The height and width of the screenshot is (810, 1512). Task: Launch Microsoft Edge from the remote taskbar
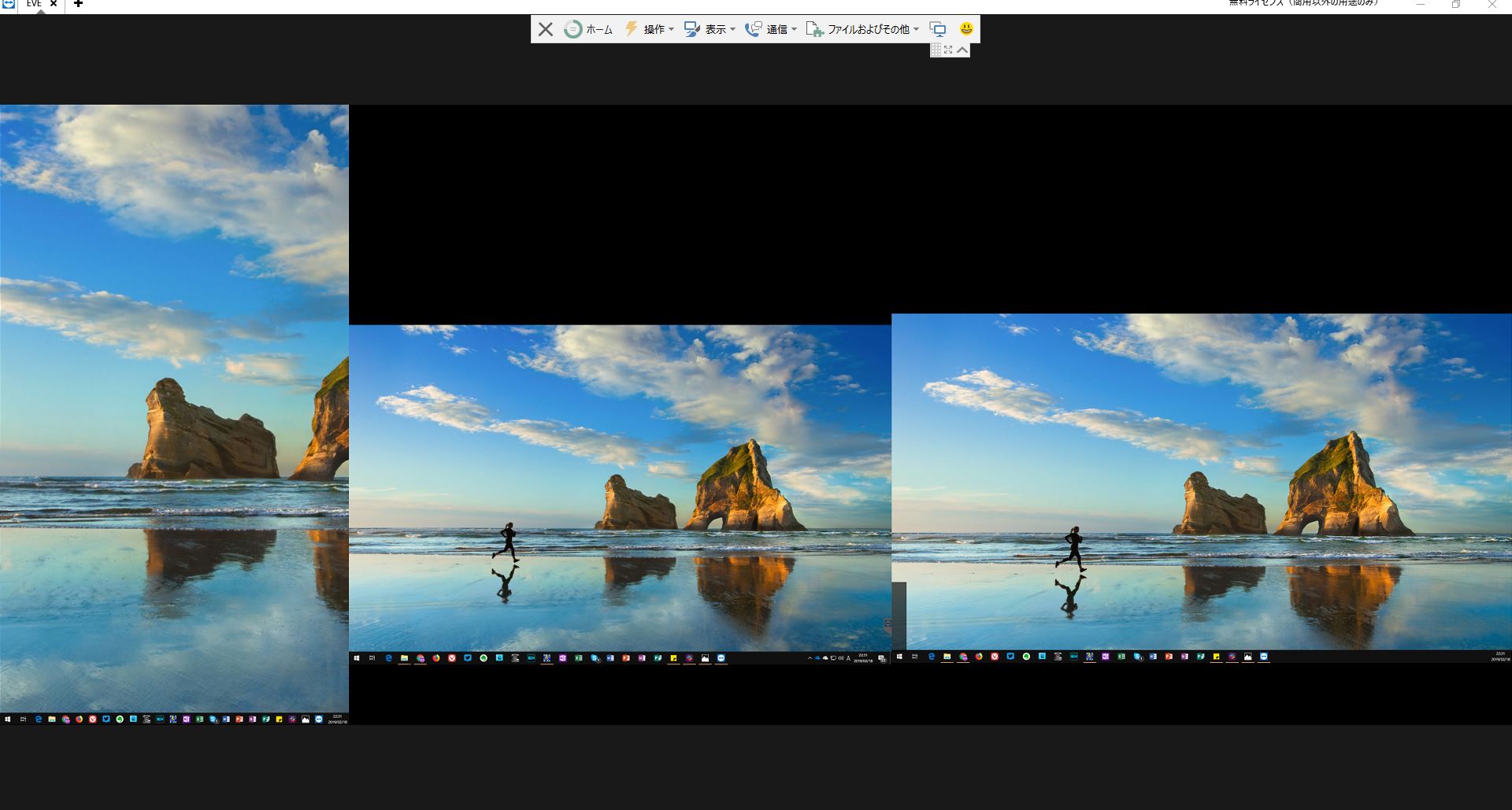[387, 657]
